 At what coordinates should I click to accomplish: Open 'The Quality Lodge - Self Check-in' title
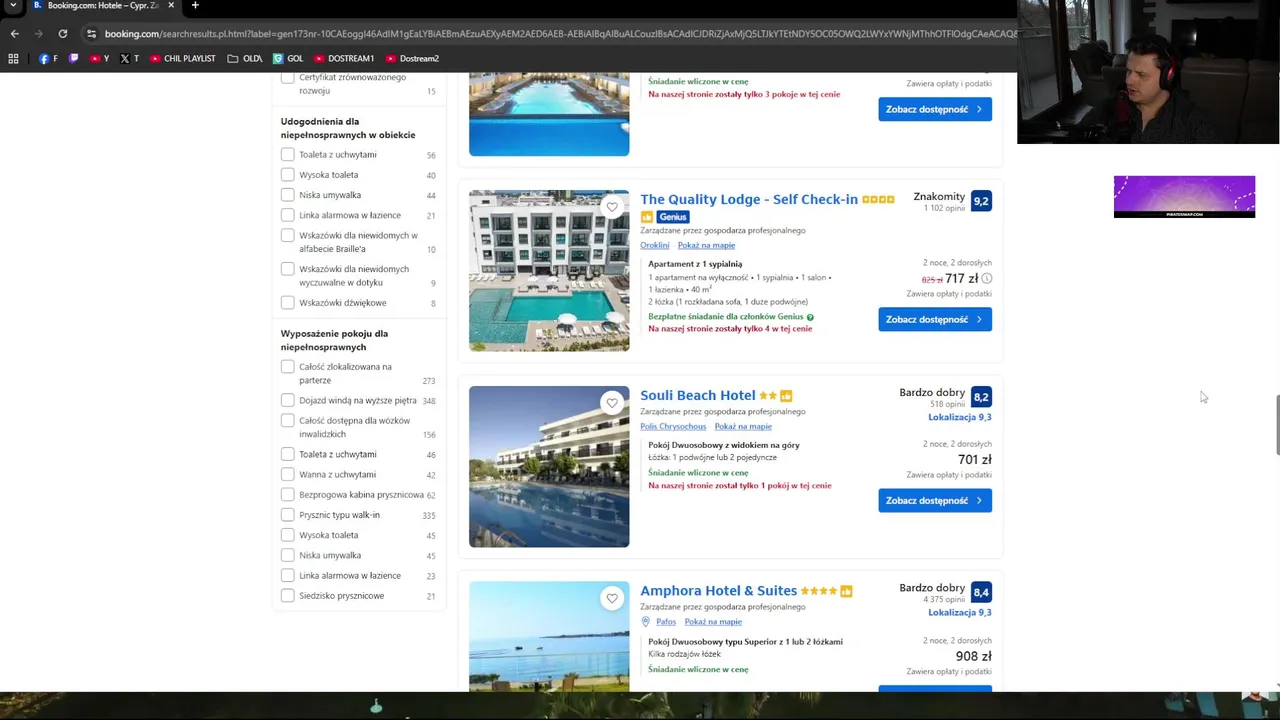(x=749, y=199)
